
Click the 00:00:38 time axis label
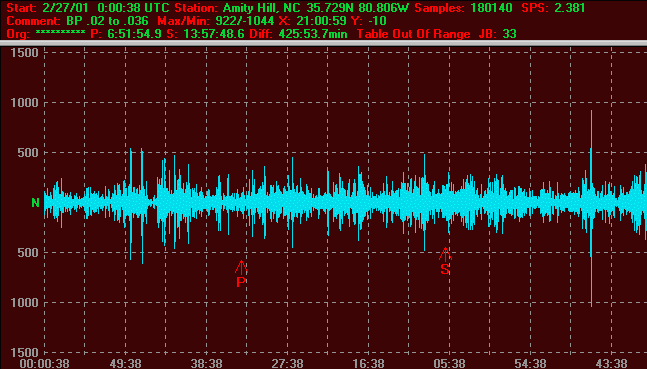tap(45, 364)
